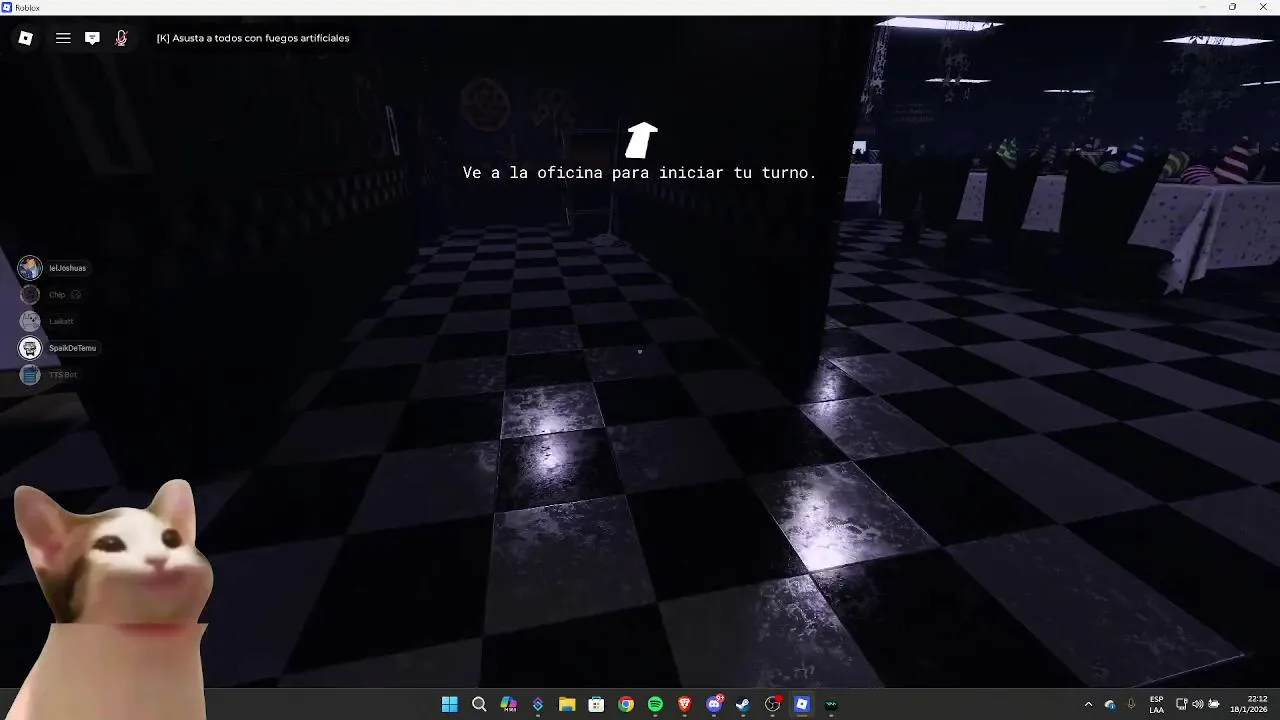
Task: Open the ESP LAA language switcher
Action: pyautogui.click(x=1157, y=704)
